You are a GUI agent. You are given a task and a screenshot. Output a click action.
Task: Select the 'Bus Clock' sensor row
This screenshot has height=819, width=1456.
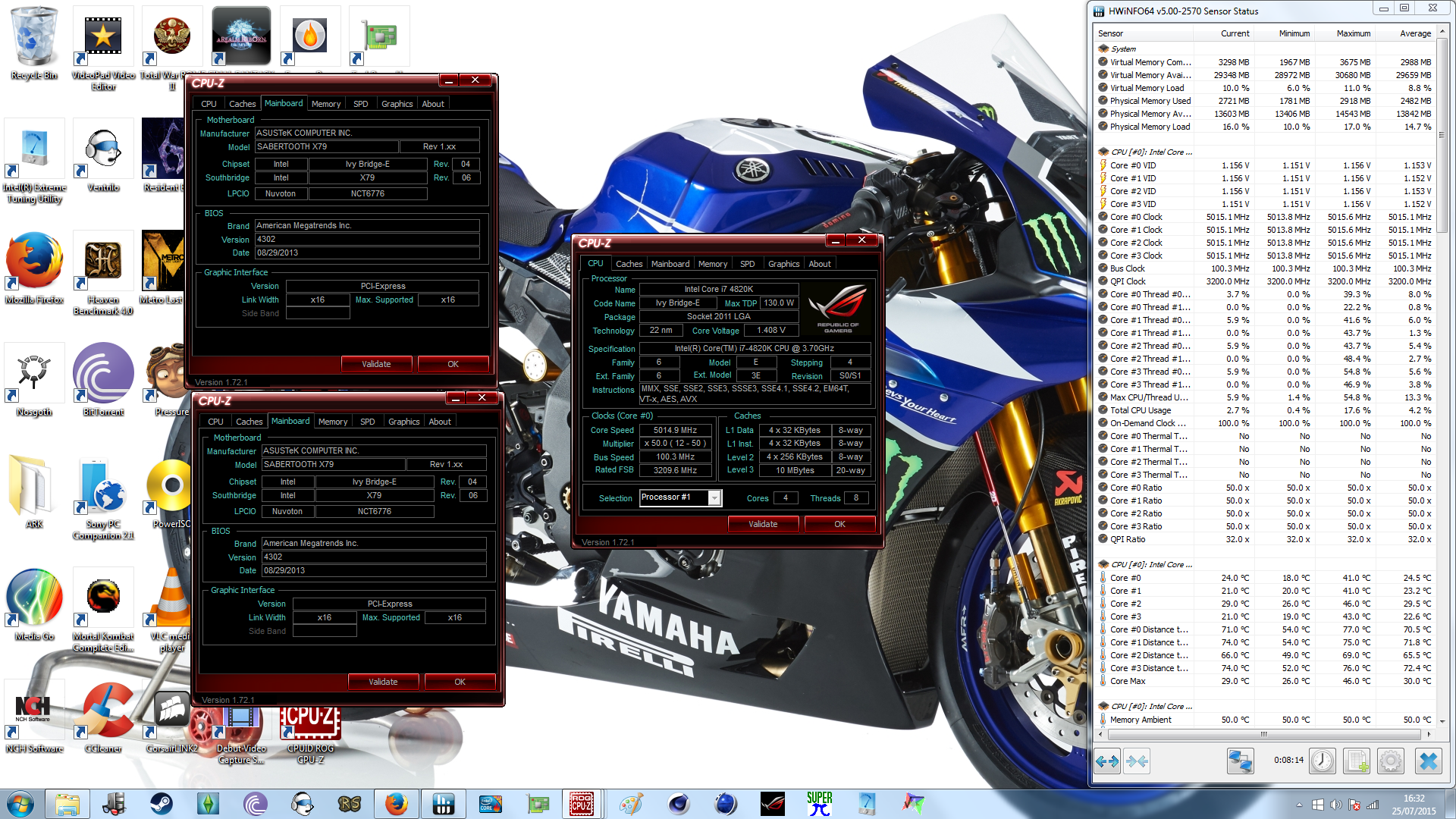(x=1265, y=268)
